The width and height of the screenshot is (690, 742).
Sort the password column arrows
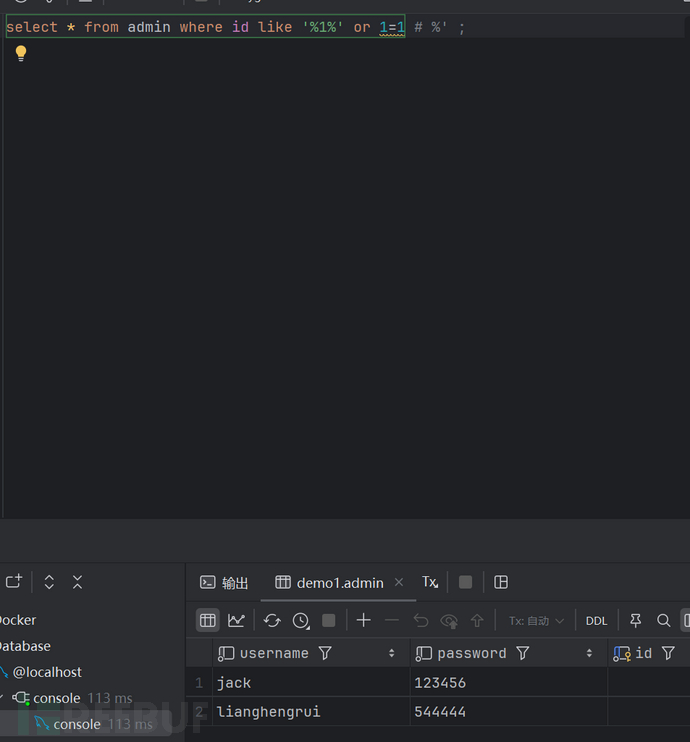tap(589, 653)
